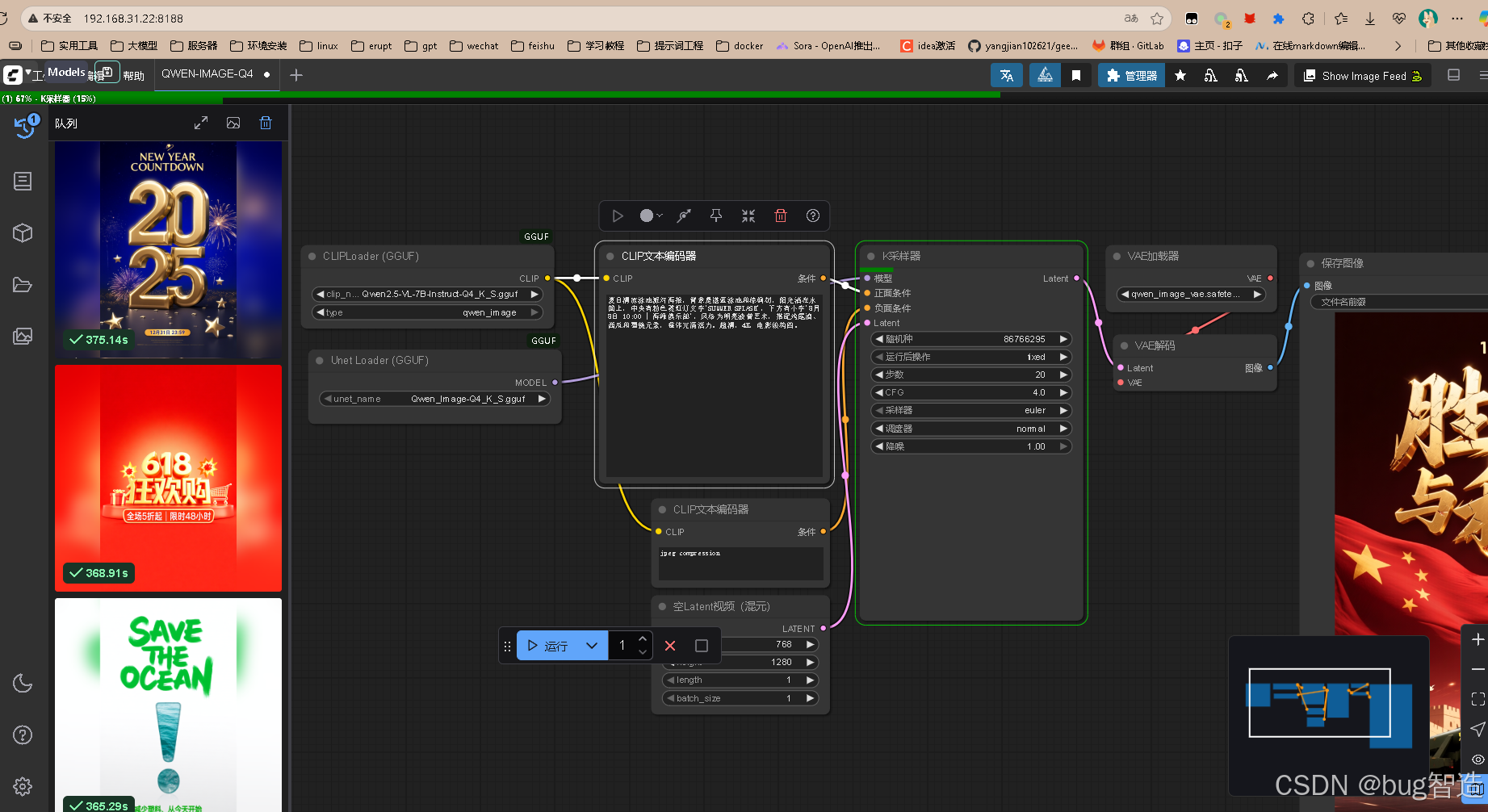Increase batch count with the up stepper
The width and height of the screenshot is (1488, 812).
tap(643, 639)
